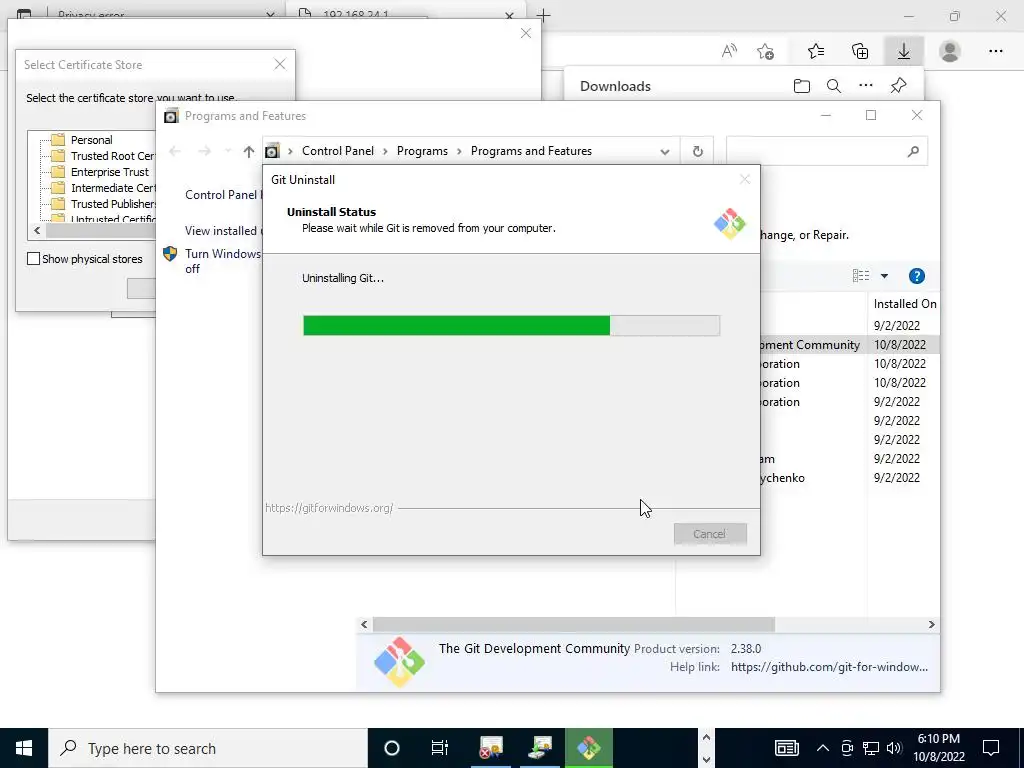
Task: Click the horizontal scrollbar in programs list
Action: 573,624
